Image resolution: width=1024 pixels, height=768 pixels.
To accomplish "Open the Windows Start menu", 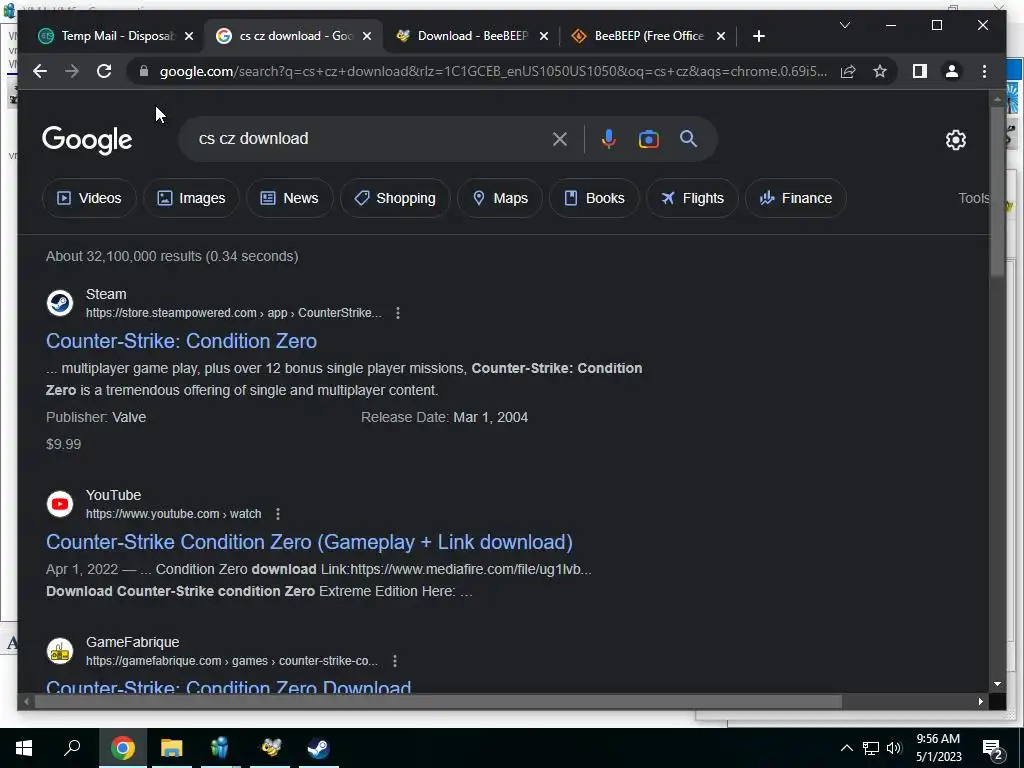I will click(24, 748).
